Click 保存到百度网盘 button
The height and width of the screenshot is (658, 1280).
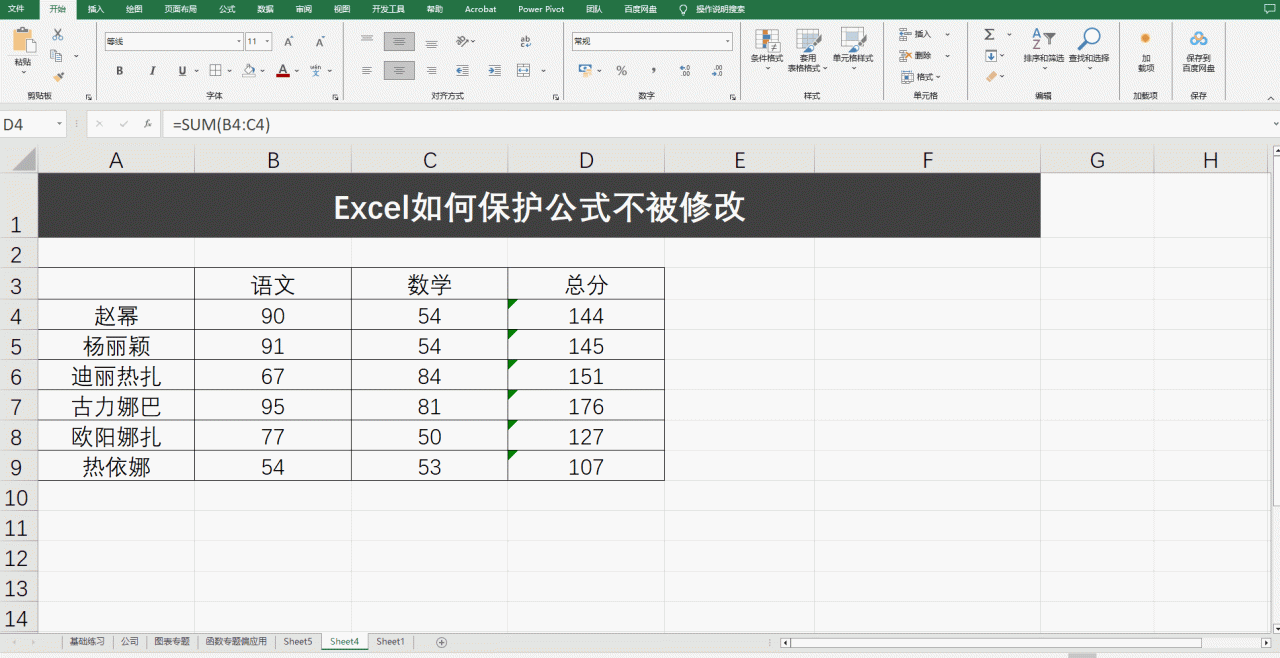[x=1198, y=51]
